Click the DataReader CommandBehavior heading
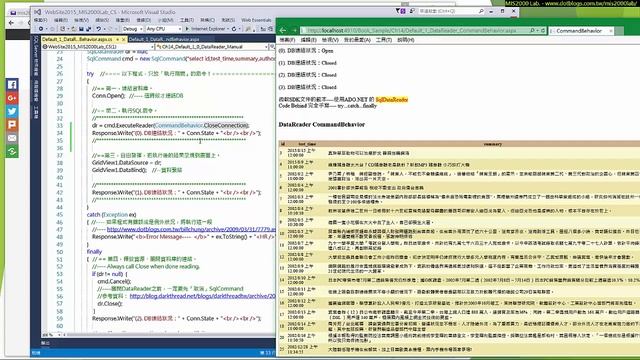This screenshot has height=360, width=640. pyautogui.click(x=322, y=124)
